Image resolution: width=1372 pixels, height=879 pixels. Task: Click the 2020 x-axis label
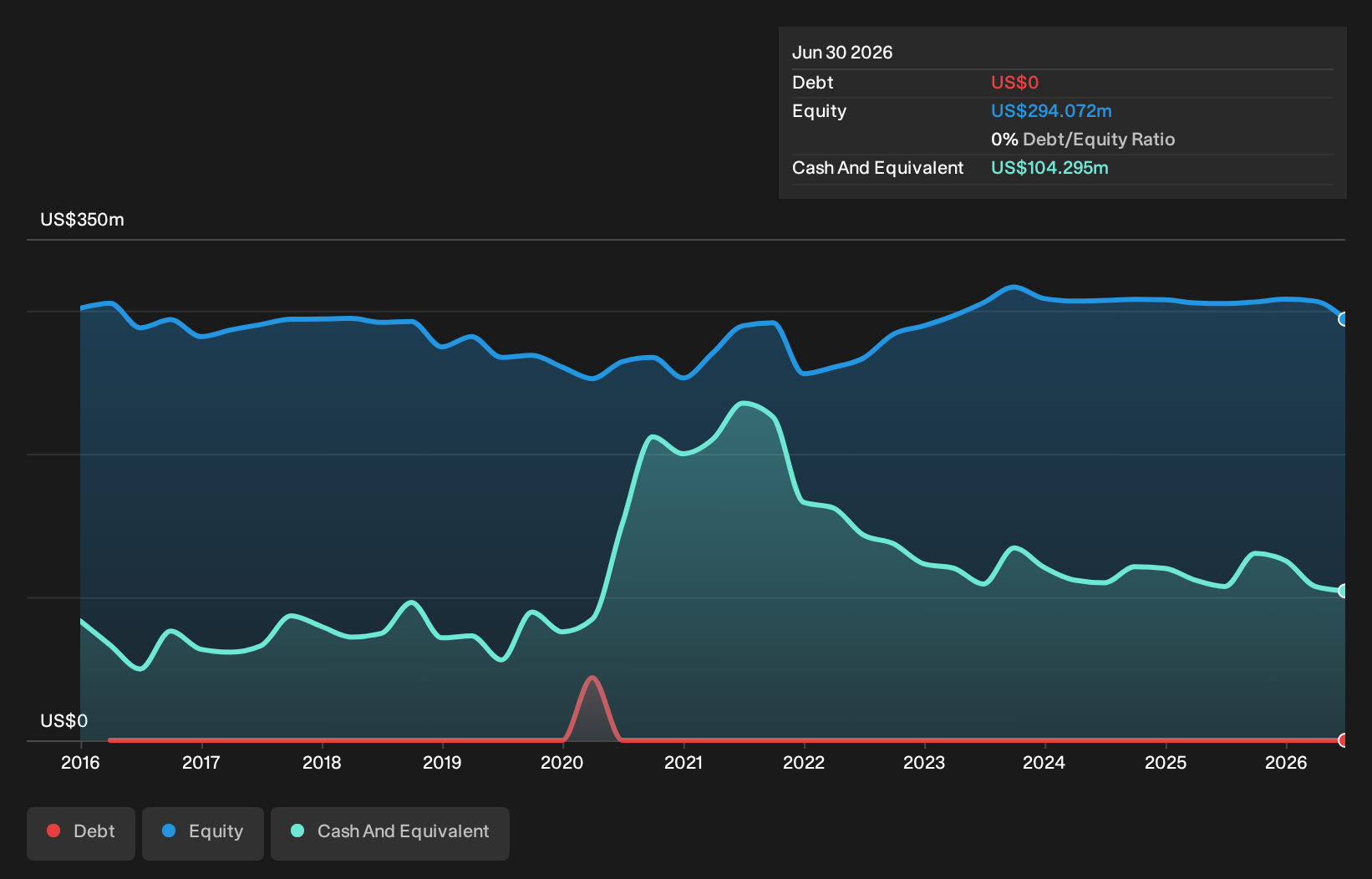coord(562,763)
